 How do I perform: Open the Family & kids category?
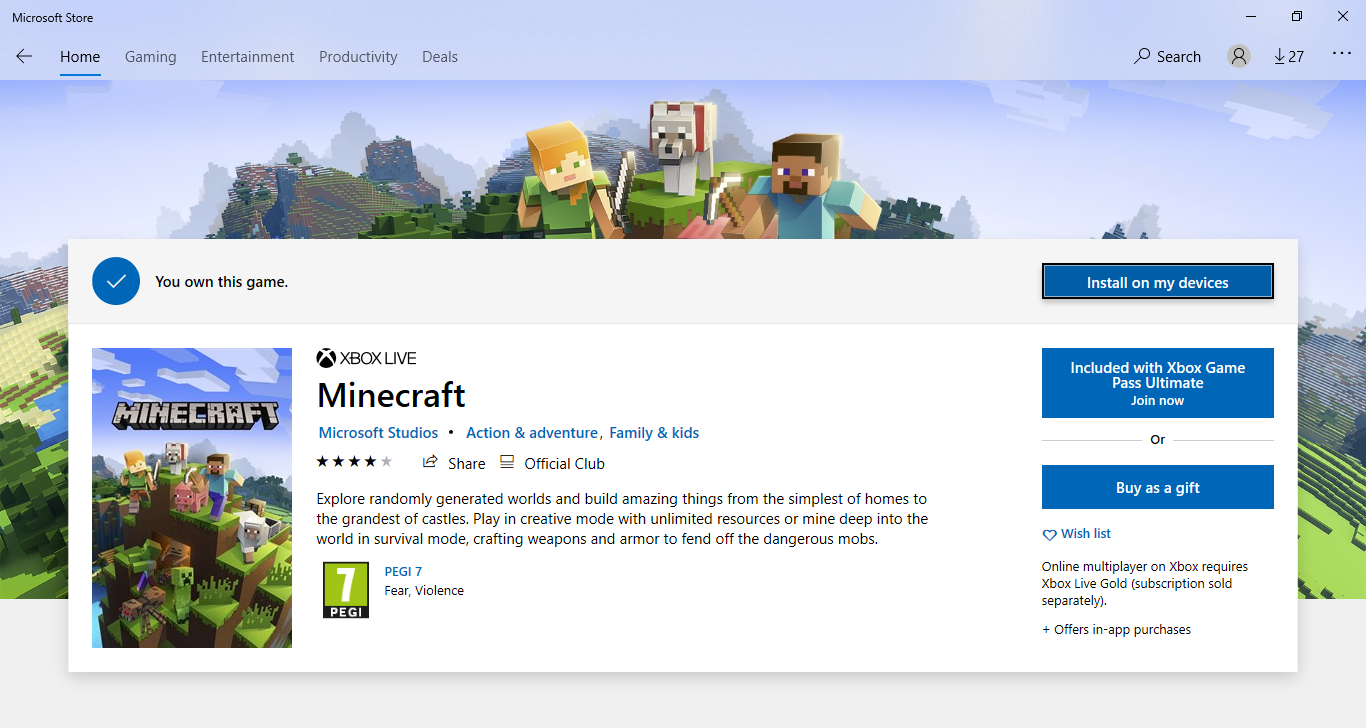pyautogui.click(x=654, y=433)
